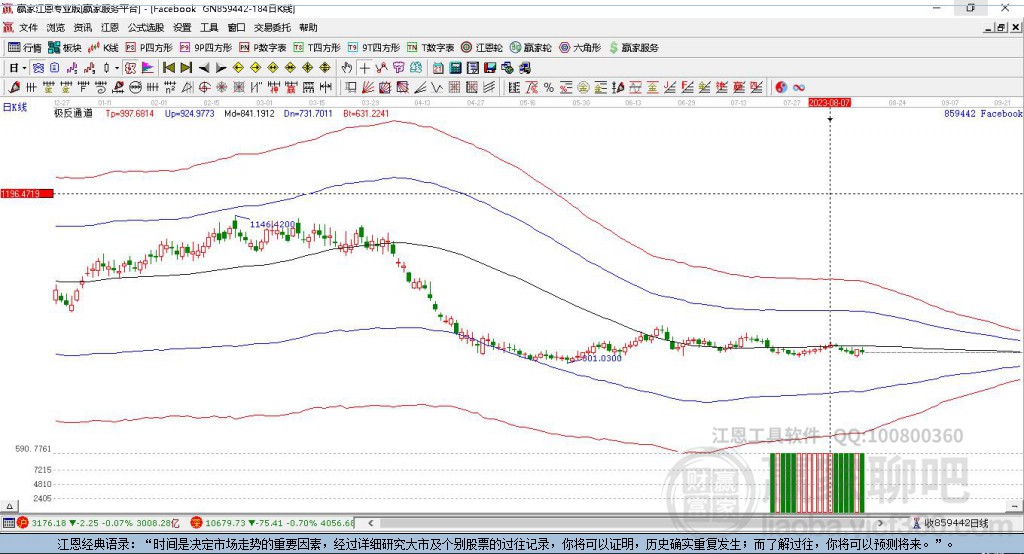Open the 江恩轮 Gann wheel
This screenshot has height=554, width=1024.
tap(482, 48)
